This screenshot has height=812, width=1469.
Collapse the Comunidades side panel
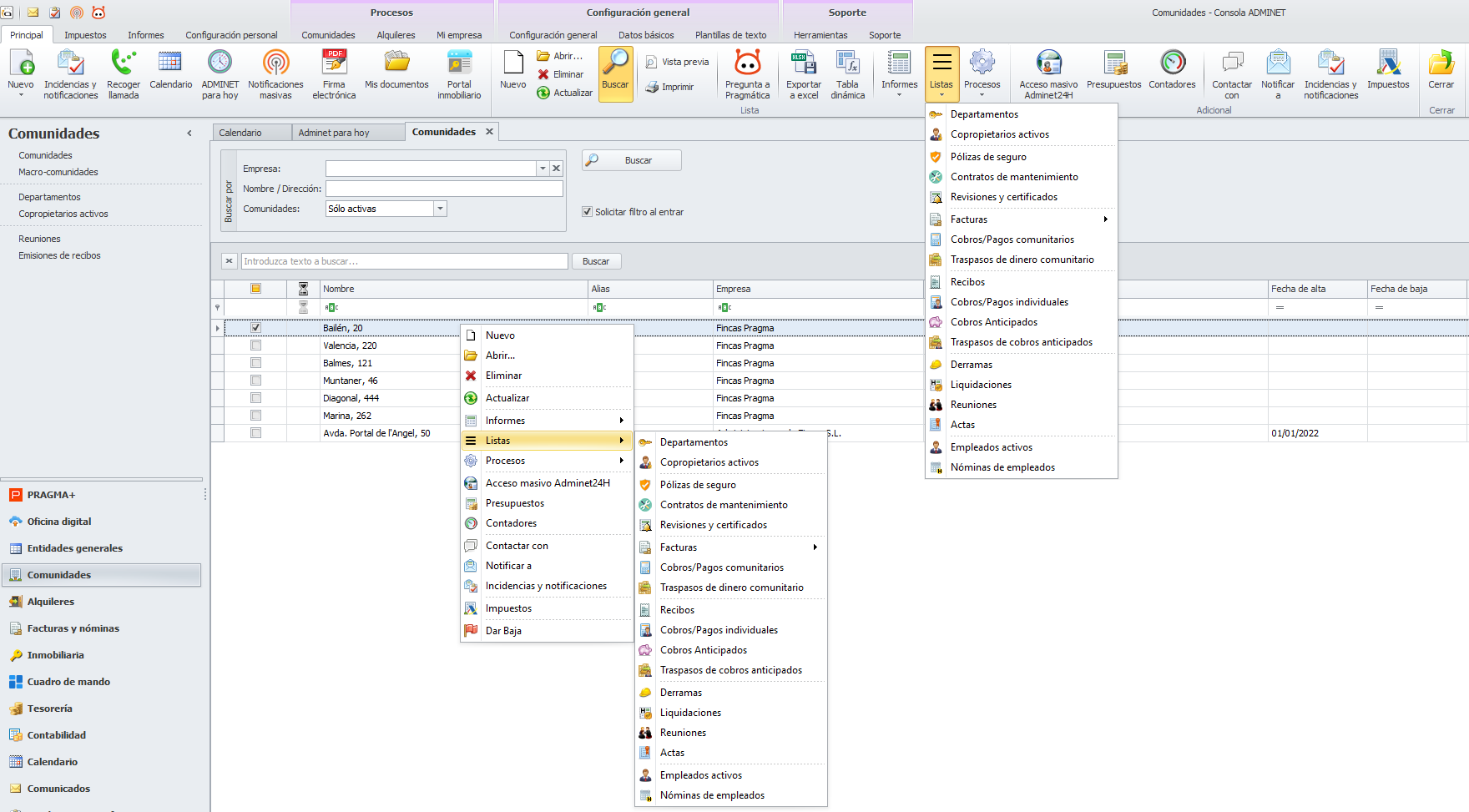(x=189, y=134)
